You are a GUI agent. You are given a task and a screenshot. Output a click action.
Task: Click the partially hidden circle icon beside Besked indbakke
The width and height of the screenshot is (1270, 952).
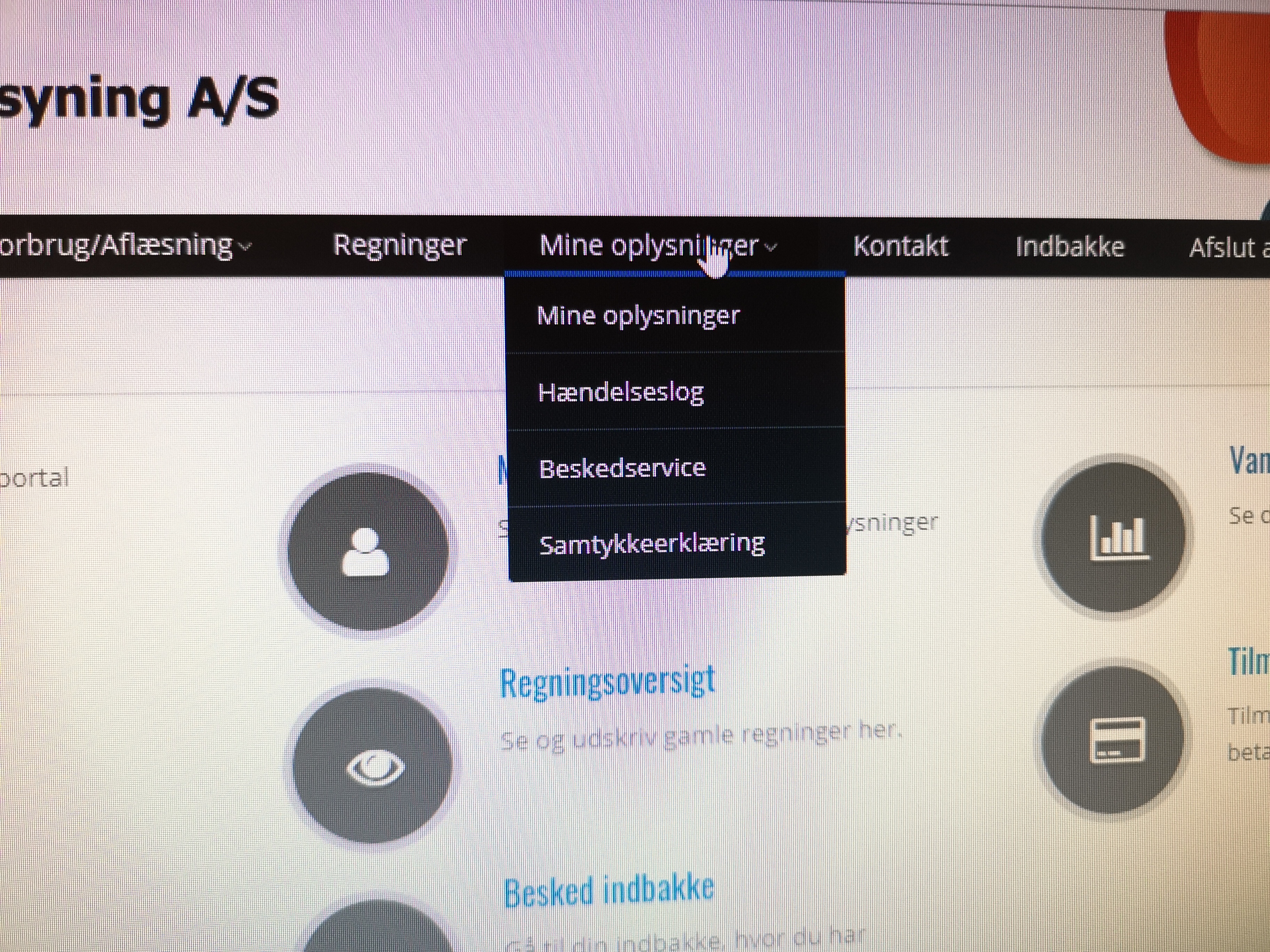[x=379, y=926]
